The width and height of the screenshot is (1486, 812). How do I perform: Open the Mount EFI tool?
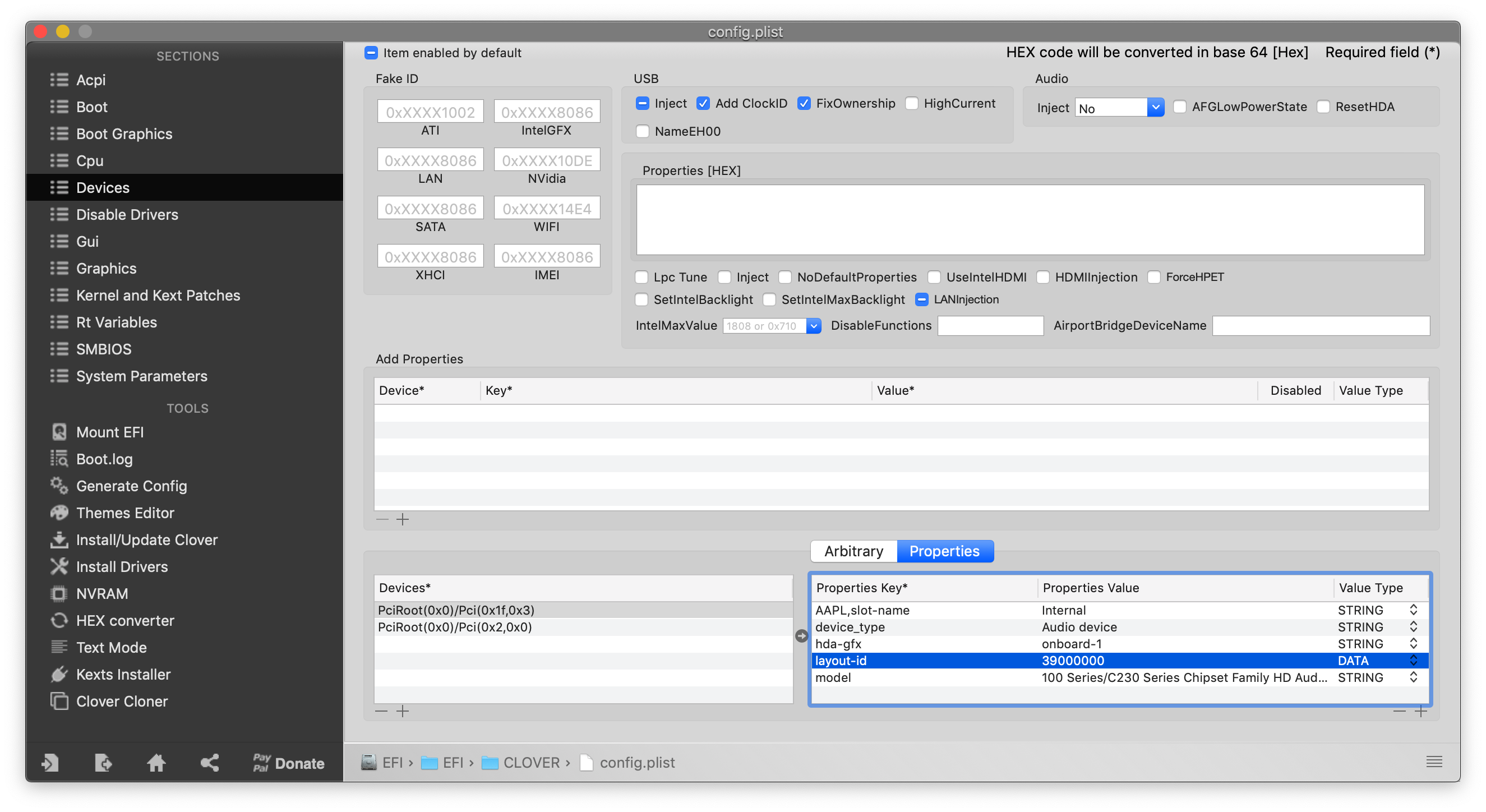109,432
